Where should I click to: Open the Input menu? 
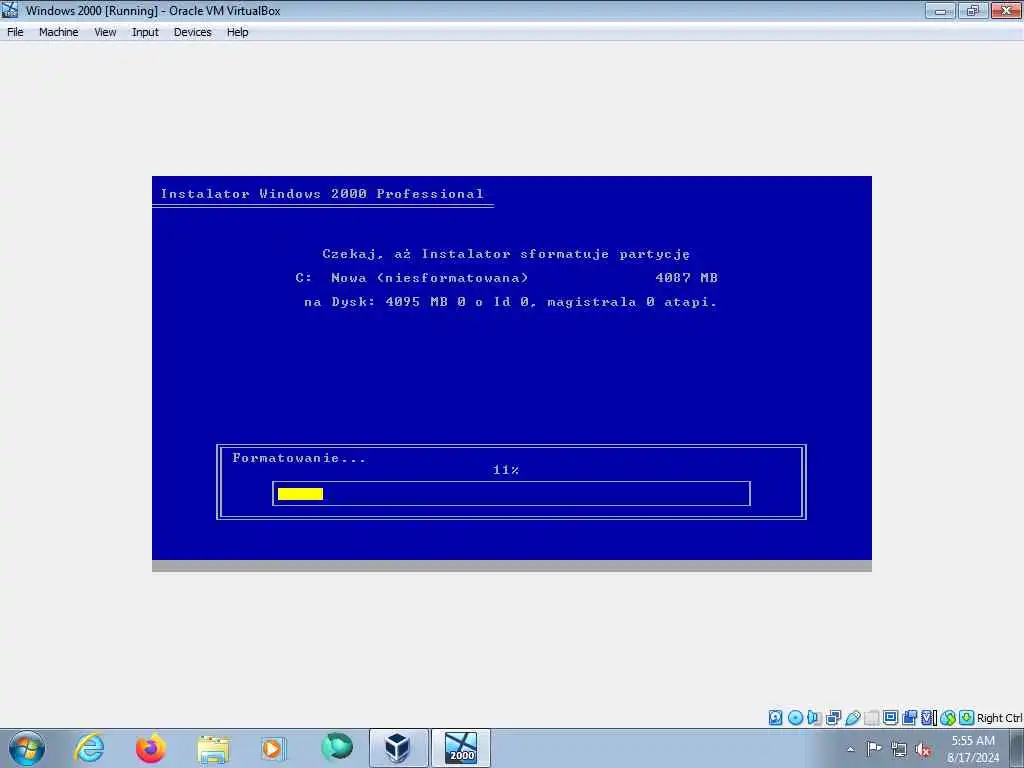coord(145,32)
